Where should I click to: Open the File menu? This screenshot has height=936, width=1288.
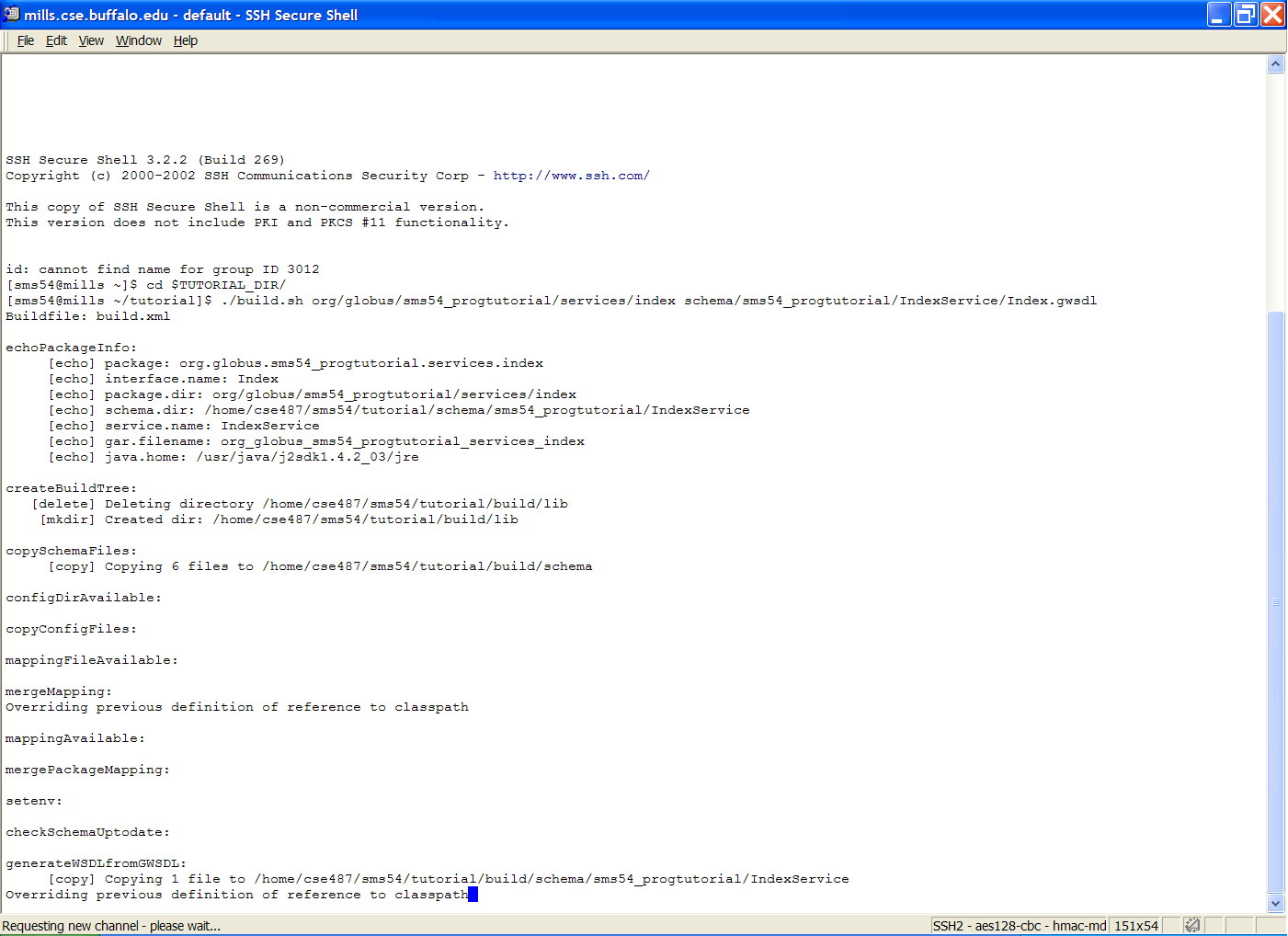26,40
